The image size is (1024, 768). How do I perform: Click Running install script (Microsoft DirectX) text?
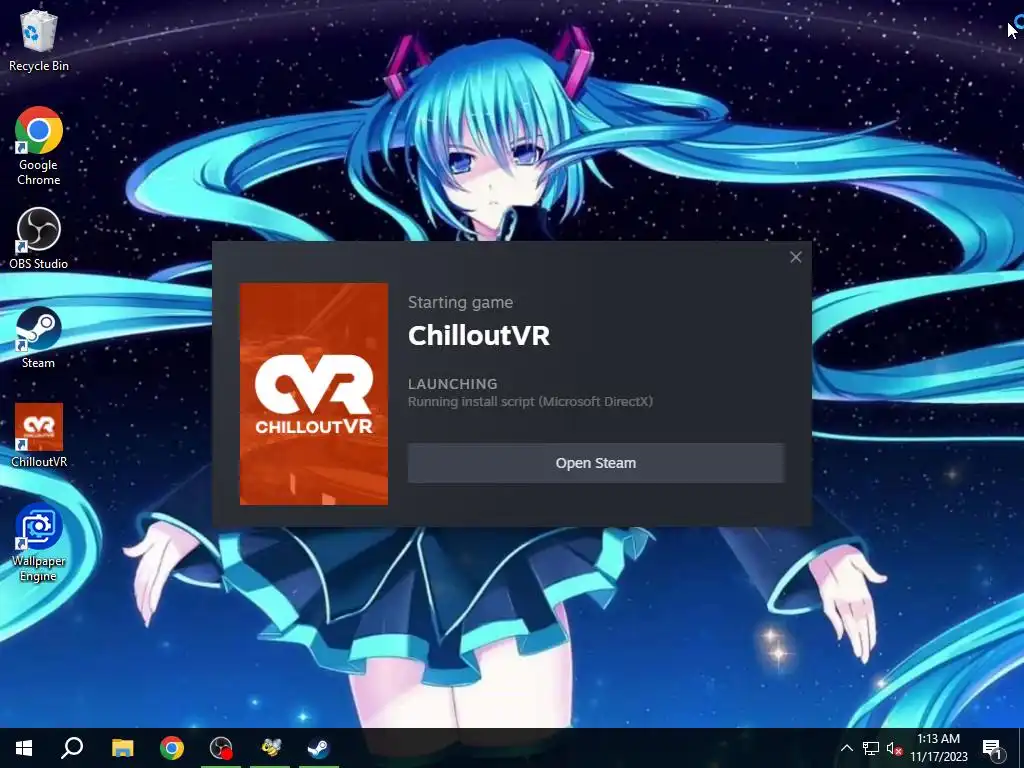tap(530, 402)
